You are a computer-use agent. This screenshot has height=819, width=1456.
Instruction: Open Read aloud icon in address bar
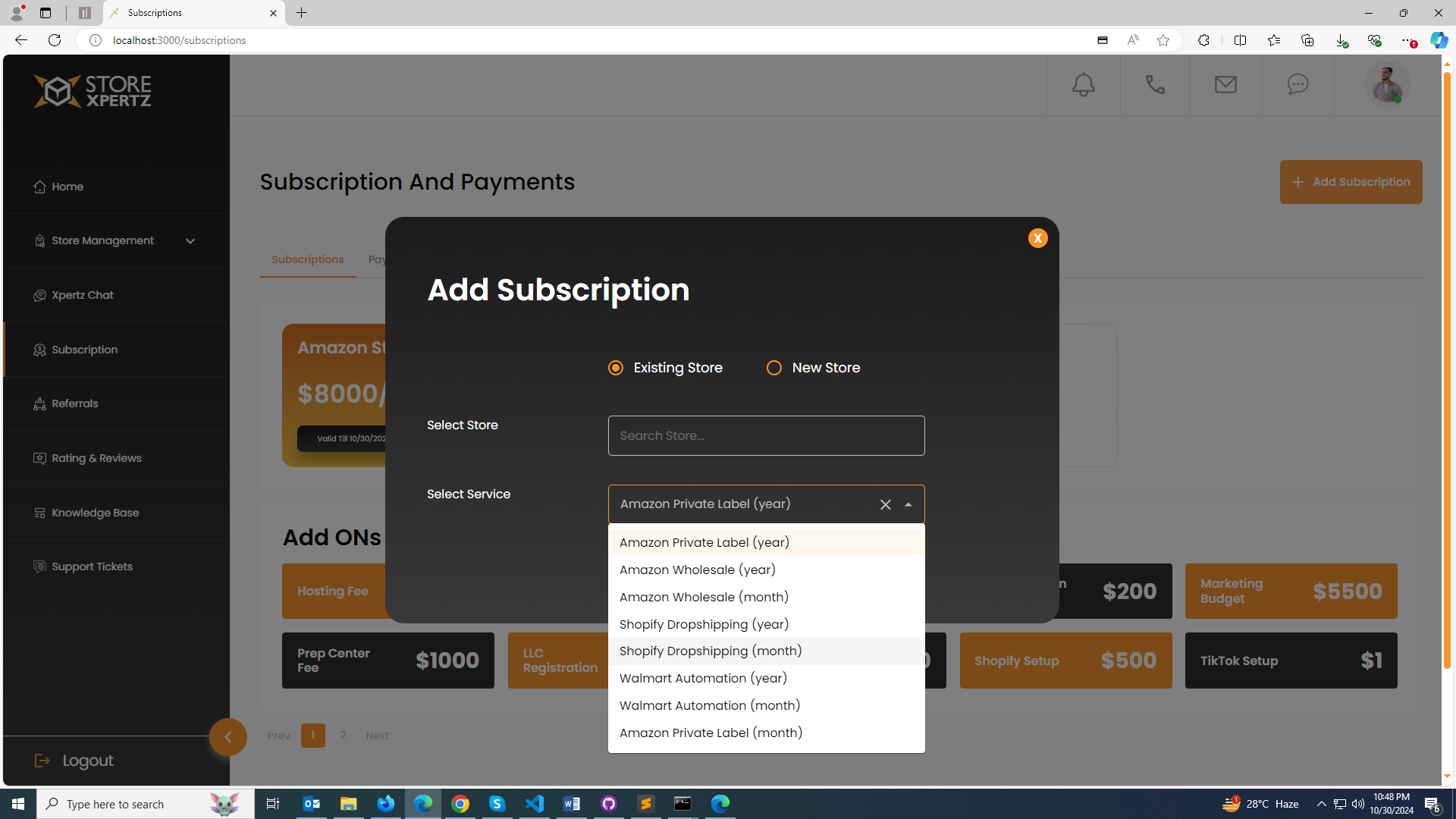tap(1132, 40)
